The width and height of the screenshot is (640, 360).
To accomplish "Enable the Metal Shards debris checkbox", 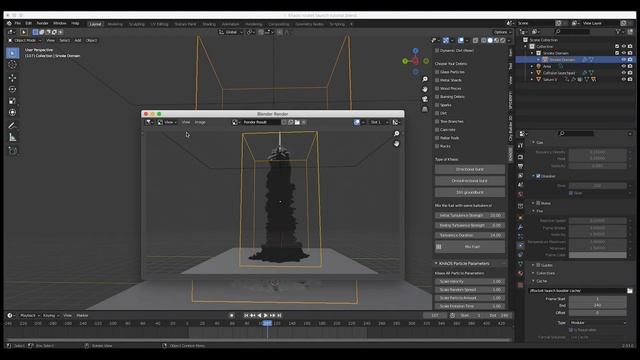I will coord(437,80).
